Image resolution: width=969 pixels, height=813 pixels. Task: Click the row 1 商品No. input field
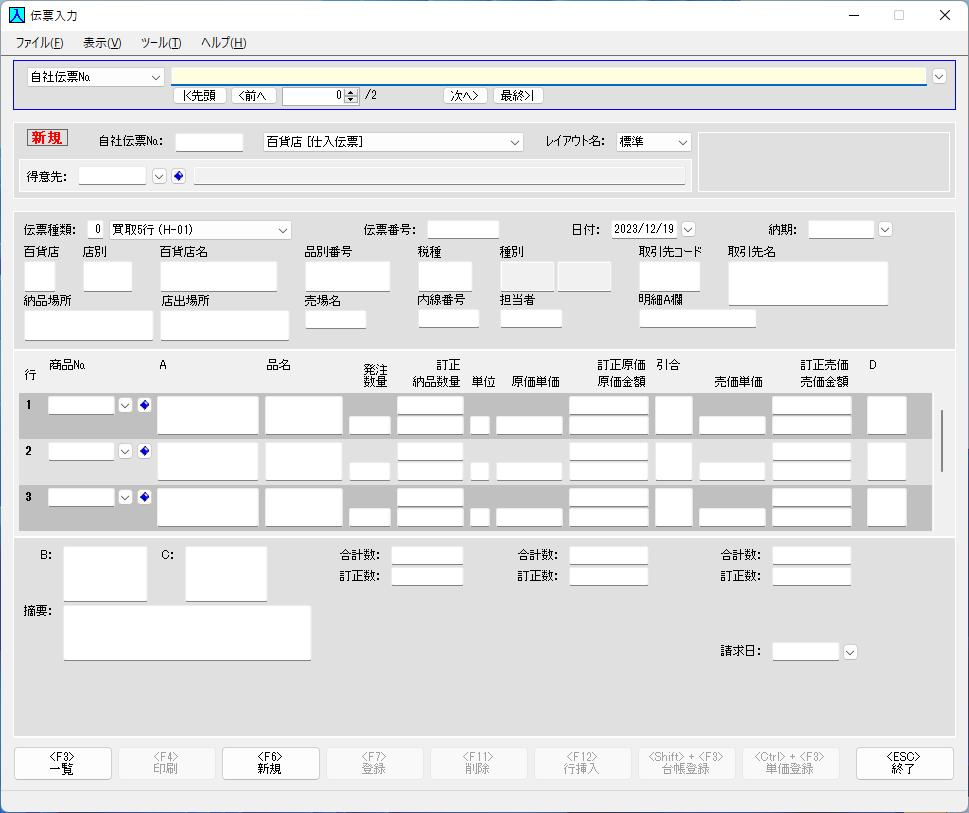pyautogui.click(x=82, y=405)
